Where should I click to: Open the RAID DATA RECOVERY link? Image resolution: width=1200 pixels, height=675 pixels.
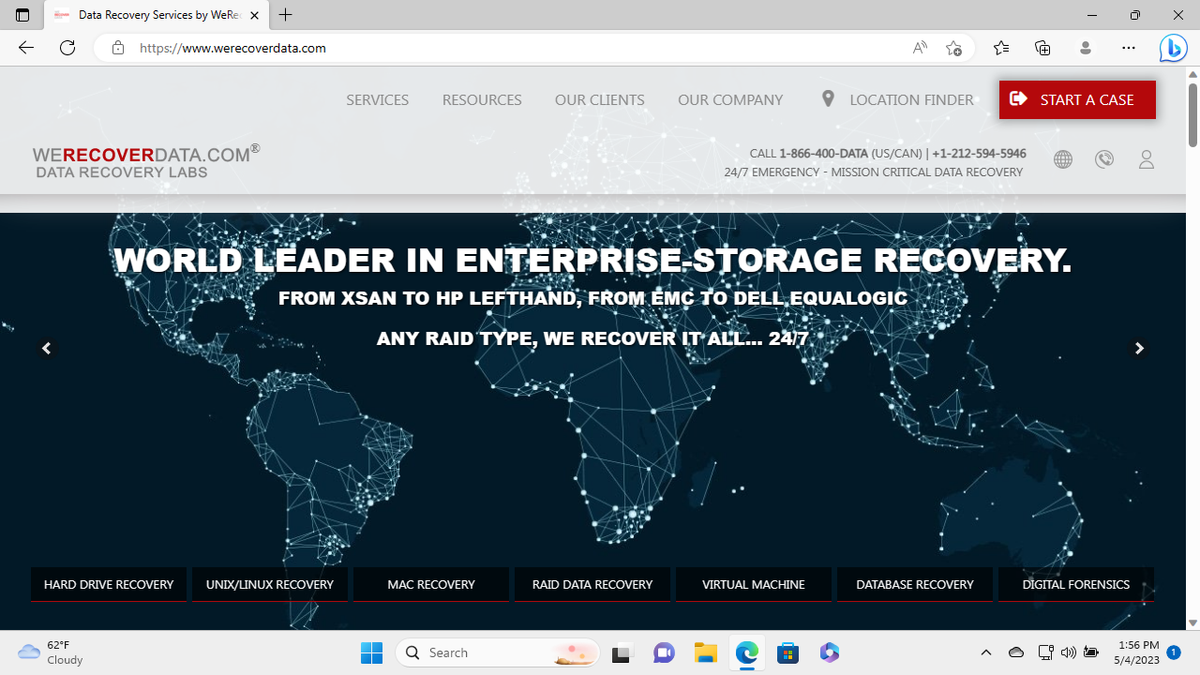pyautogui.click(x=592, y=584)
